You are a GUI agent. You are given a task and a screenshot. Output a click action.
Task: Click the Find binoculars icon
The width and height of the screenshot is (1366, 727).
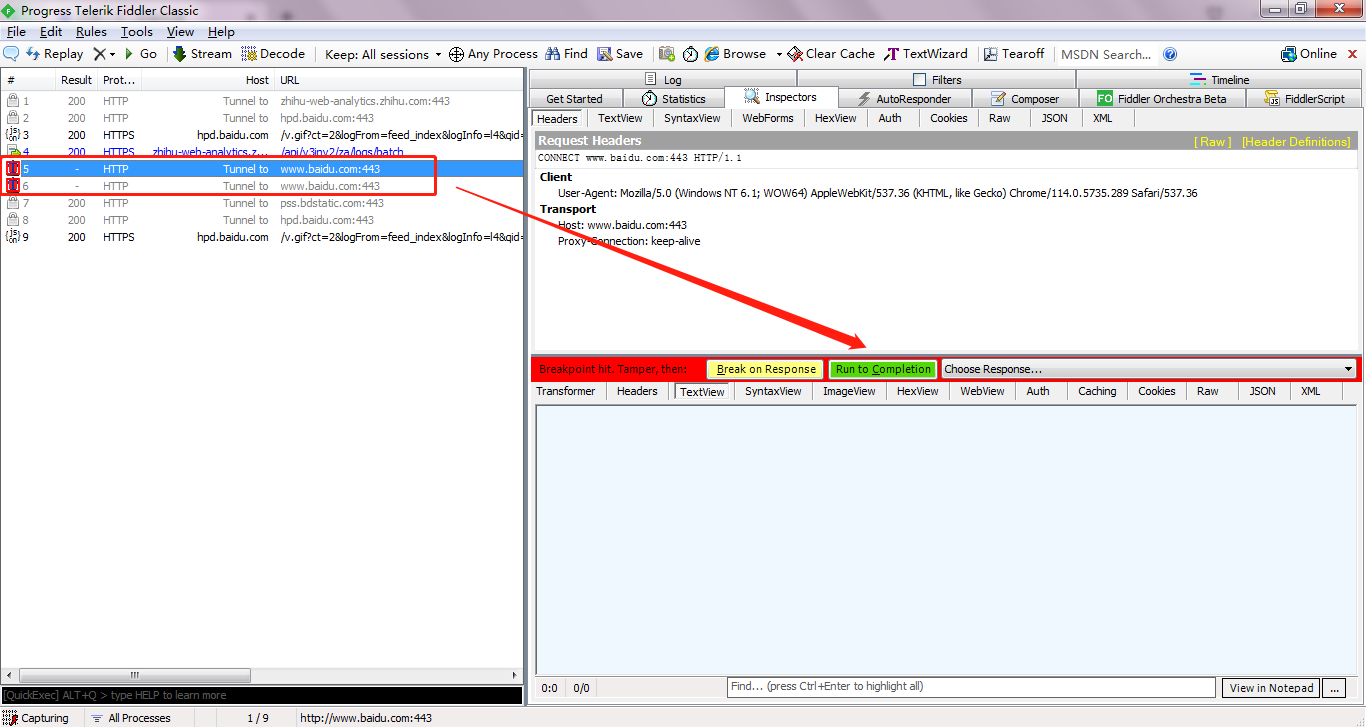[x=552, y=54]
